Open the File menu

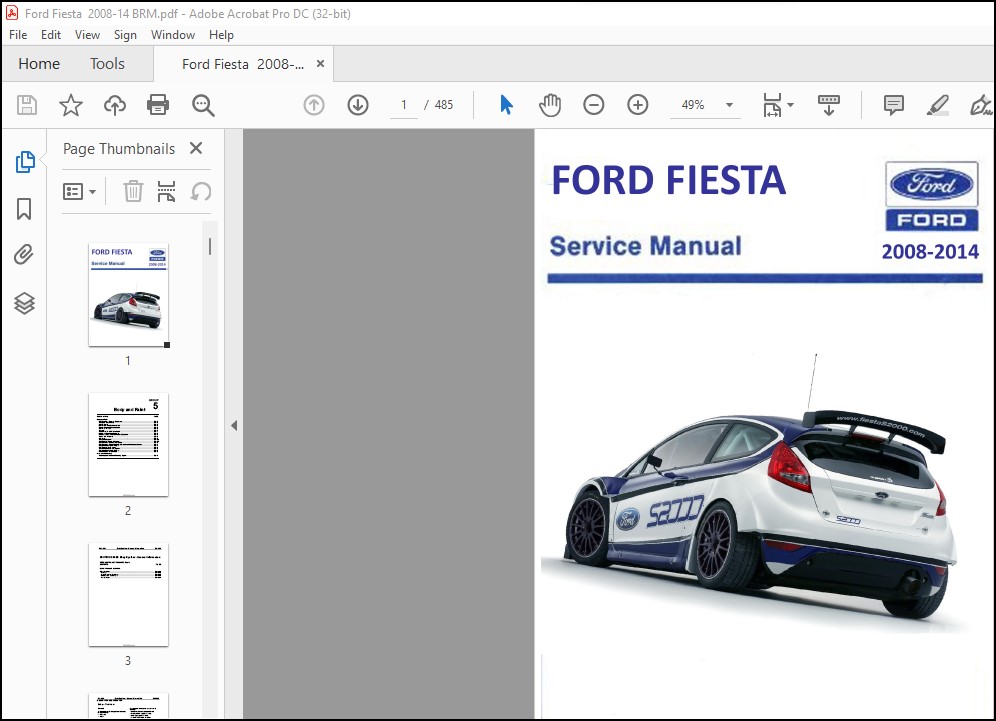click(18, 35)
